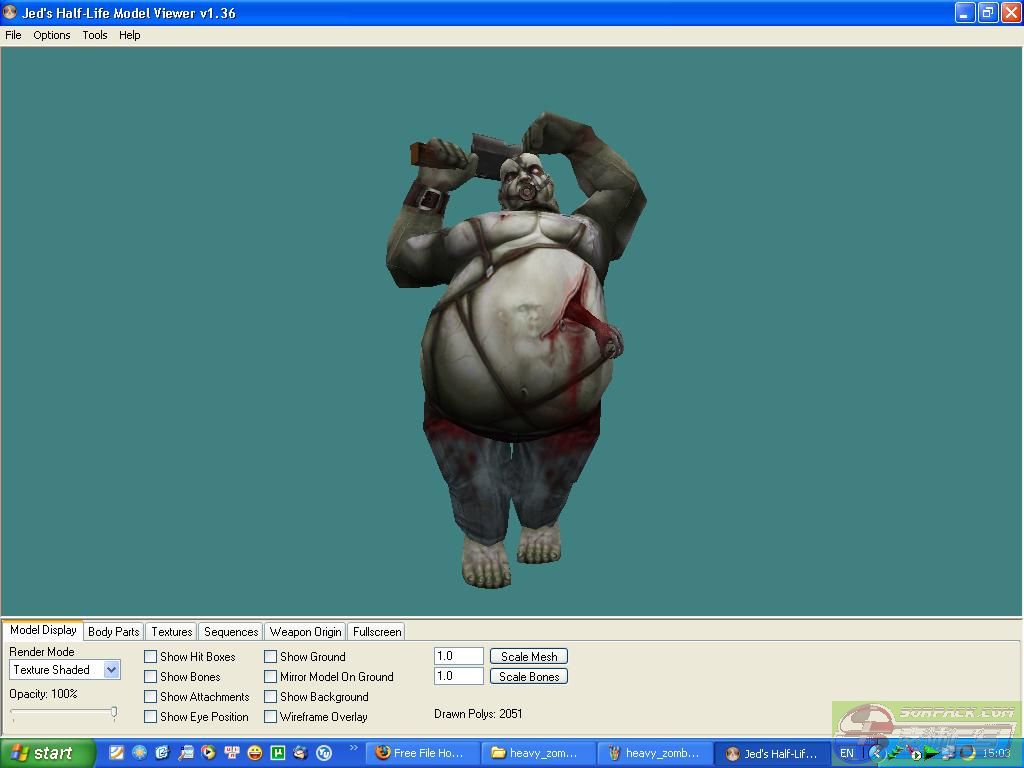Switch to the Sequences tab
Screen dimensions: 1024x768
point(231,632)
